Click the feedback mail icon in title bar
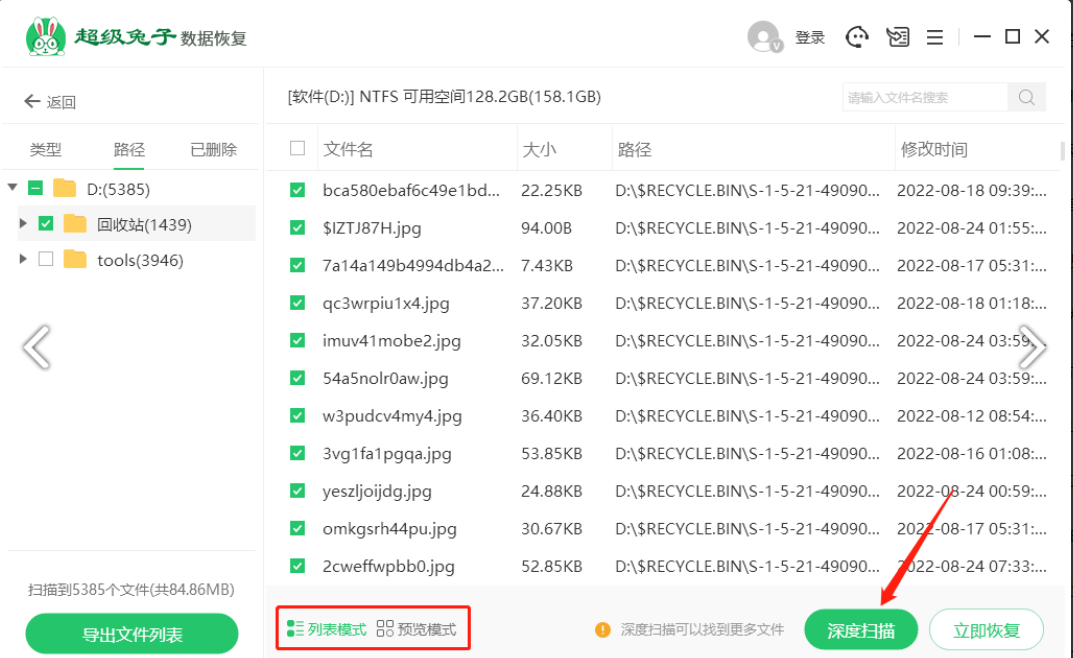 click(897, 36)
